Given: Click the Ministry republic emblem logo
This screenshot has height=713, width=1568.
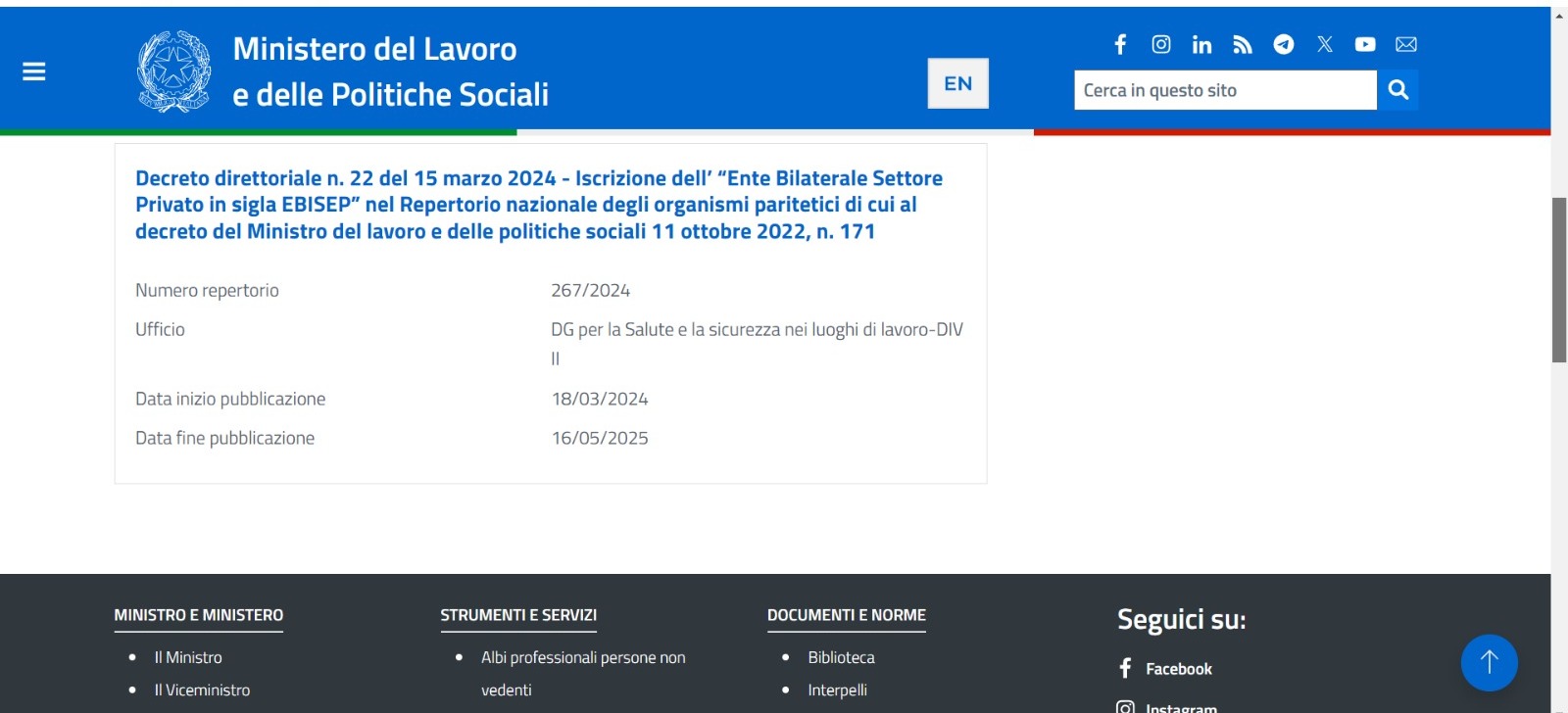Looking at the screenshot, I should pyautogui.click(x=174, y=71).
